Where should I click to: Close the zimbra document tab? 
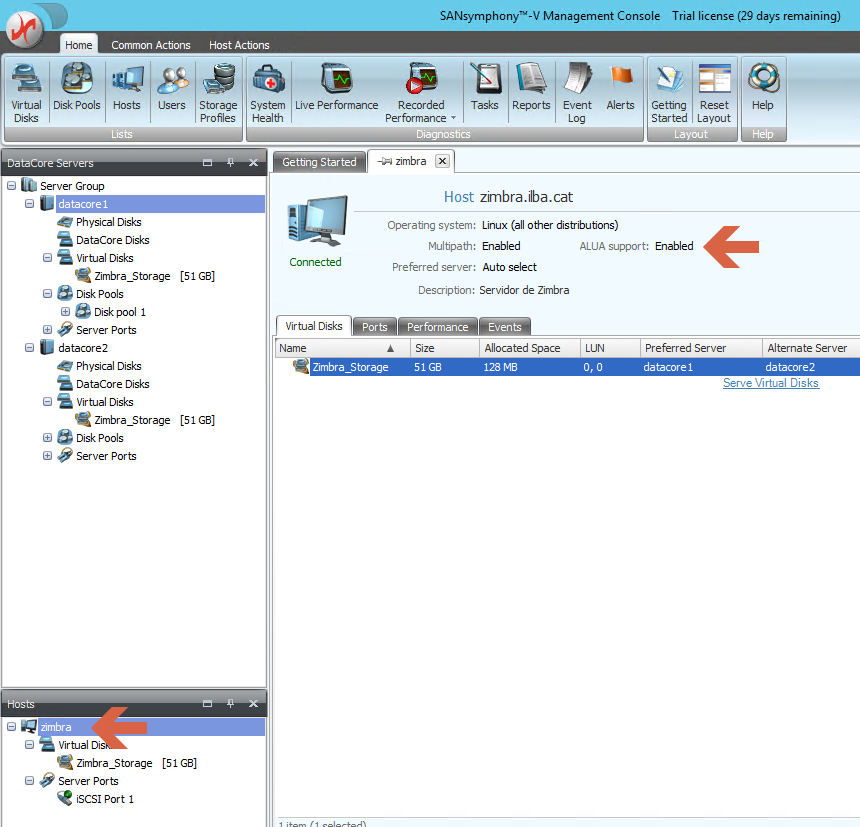pyautogui.click(x=442, y=161)
